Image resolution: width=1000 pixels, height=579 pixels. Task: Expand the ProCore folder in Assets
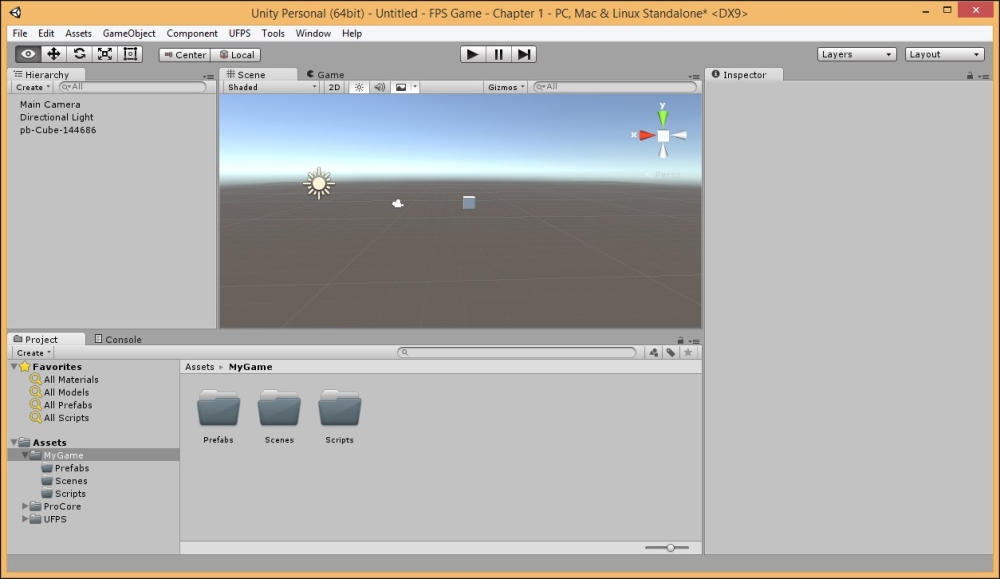(25, 507)
